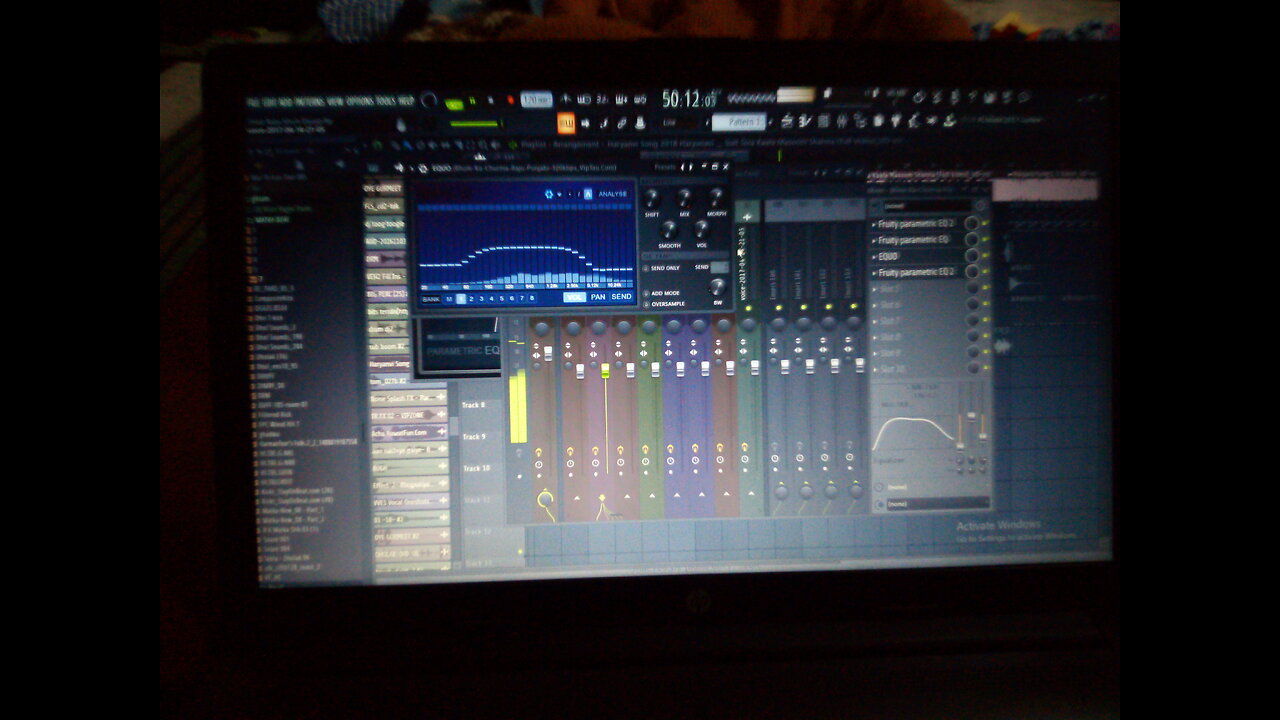Screen dimensions: 1280x720
Task: Open the Pattern 1 selector
Action: (x=739, y=122)
